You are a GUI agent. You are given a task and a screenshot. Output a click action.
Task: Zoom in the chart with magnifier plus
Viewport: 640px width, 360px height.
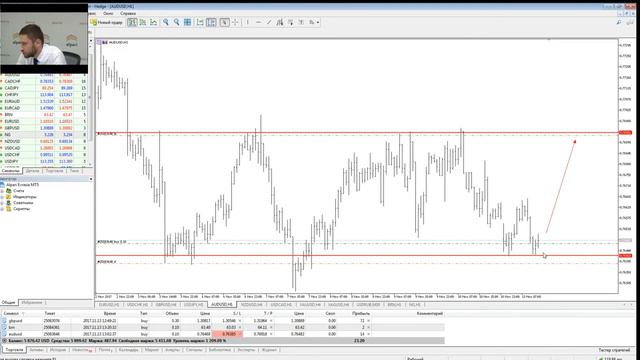pyautogui.click(x=166, y=22)
